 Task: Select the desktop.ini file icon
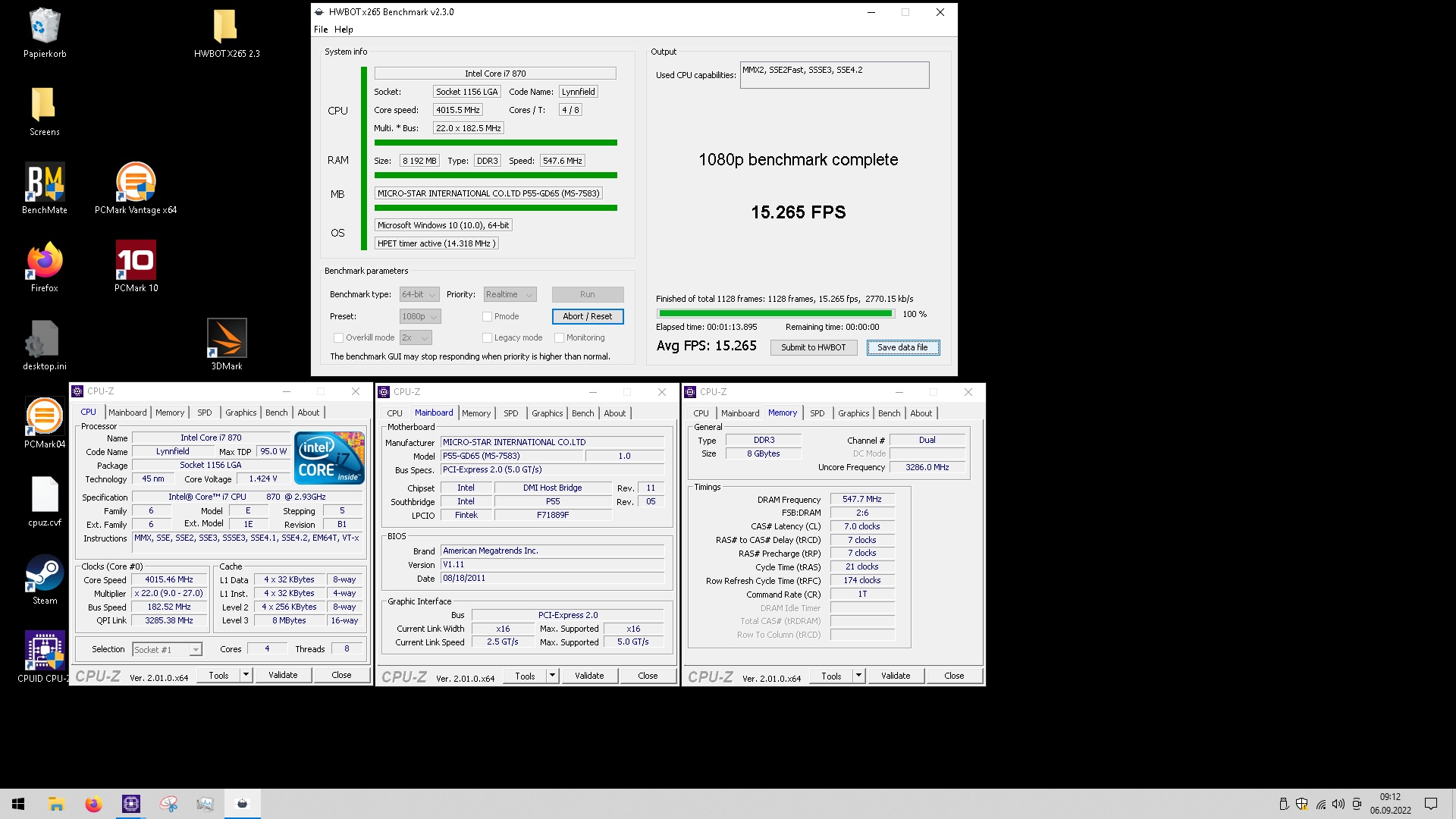coord(44,345)
